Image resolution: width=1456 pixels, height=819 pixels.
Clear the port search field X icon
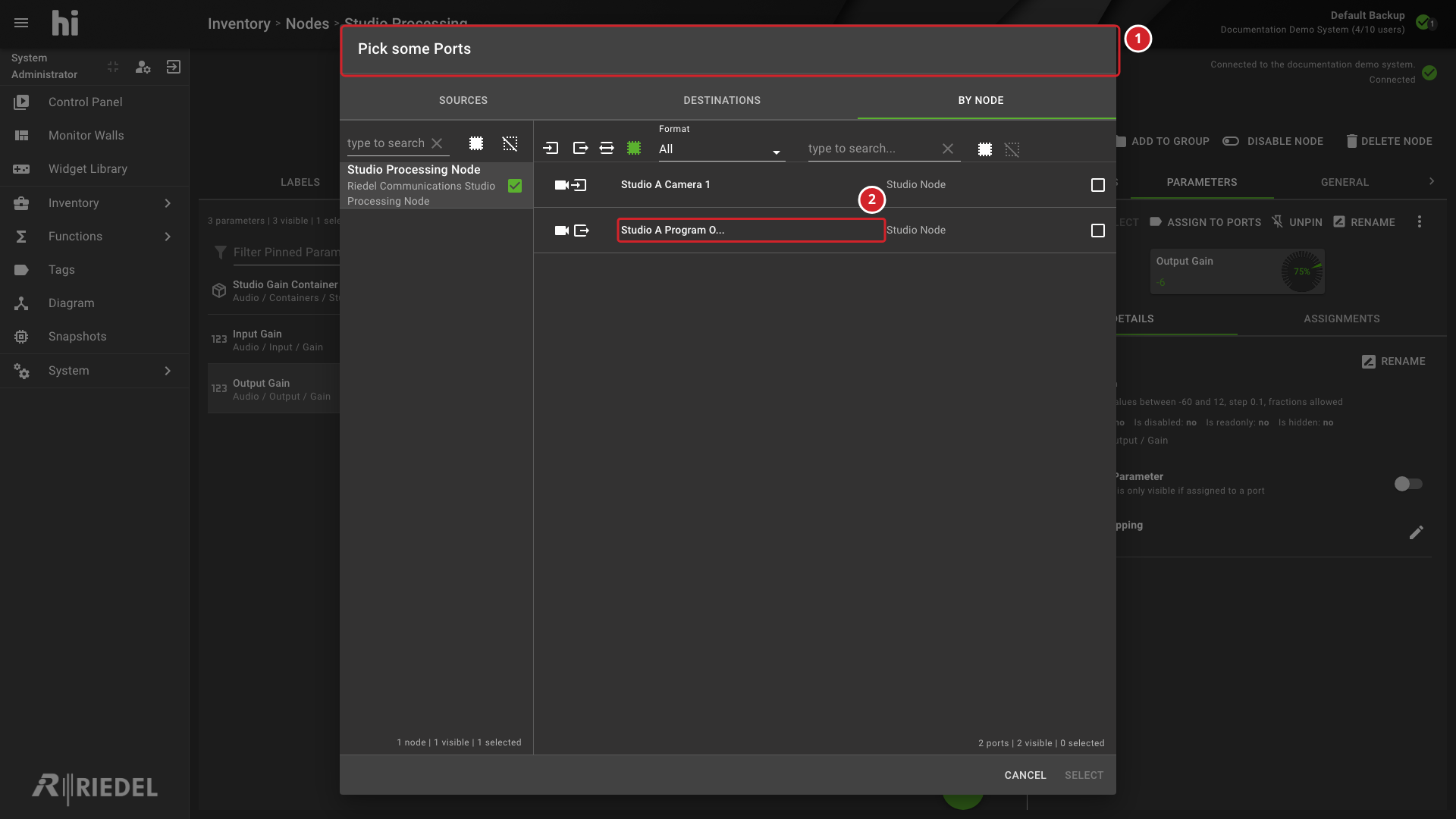pyautogui.click(x=948, y=149)
